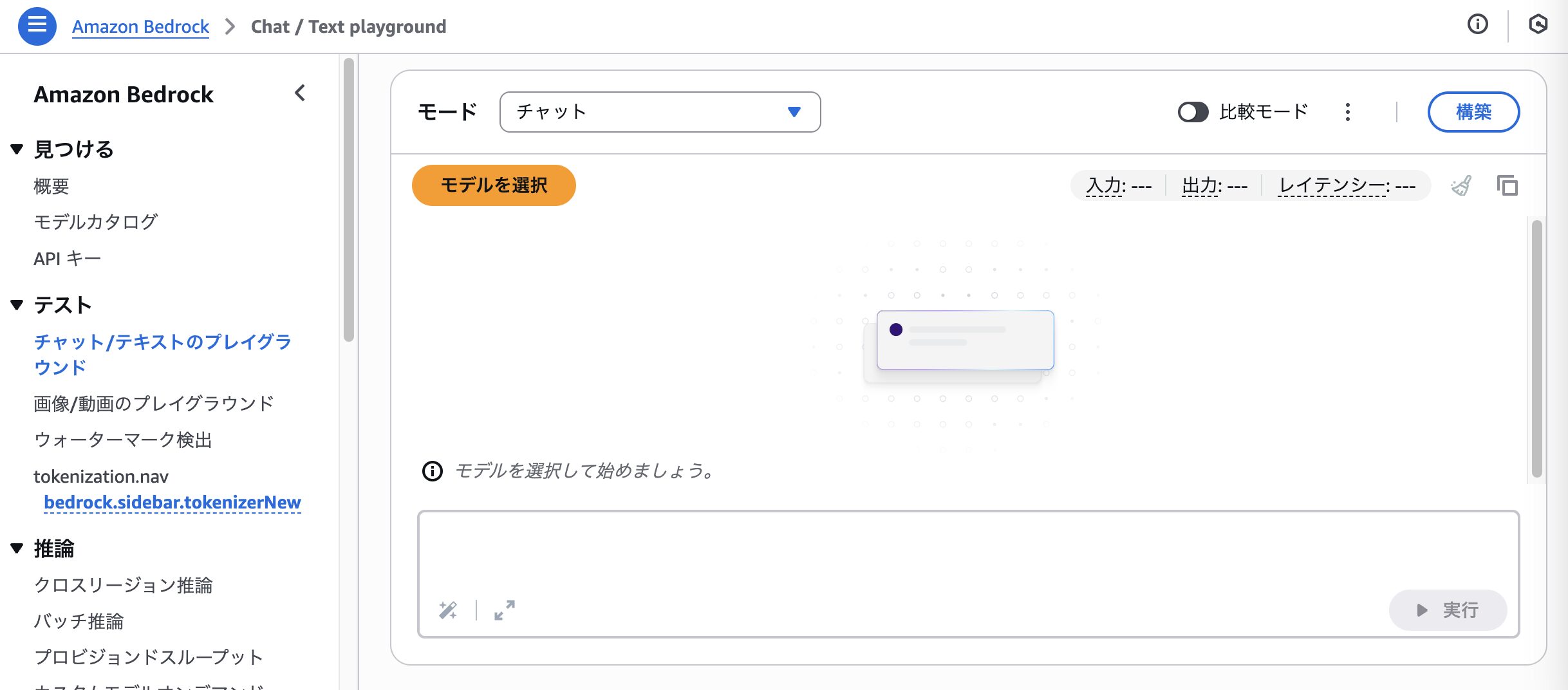1568x690 pixels.
Task: Open the モード dropdown showing チャット
Action: (x=660, y=112)
